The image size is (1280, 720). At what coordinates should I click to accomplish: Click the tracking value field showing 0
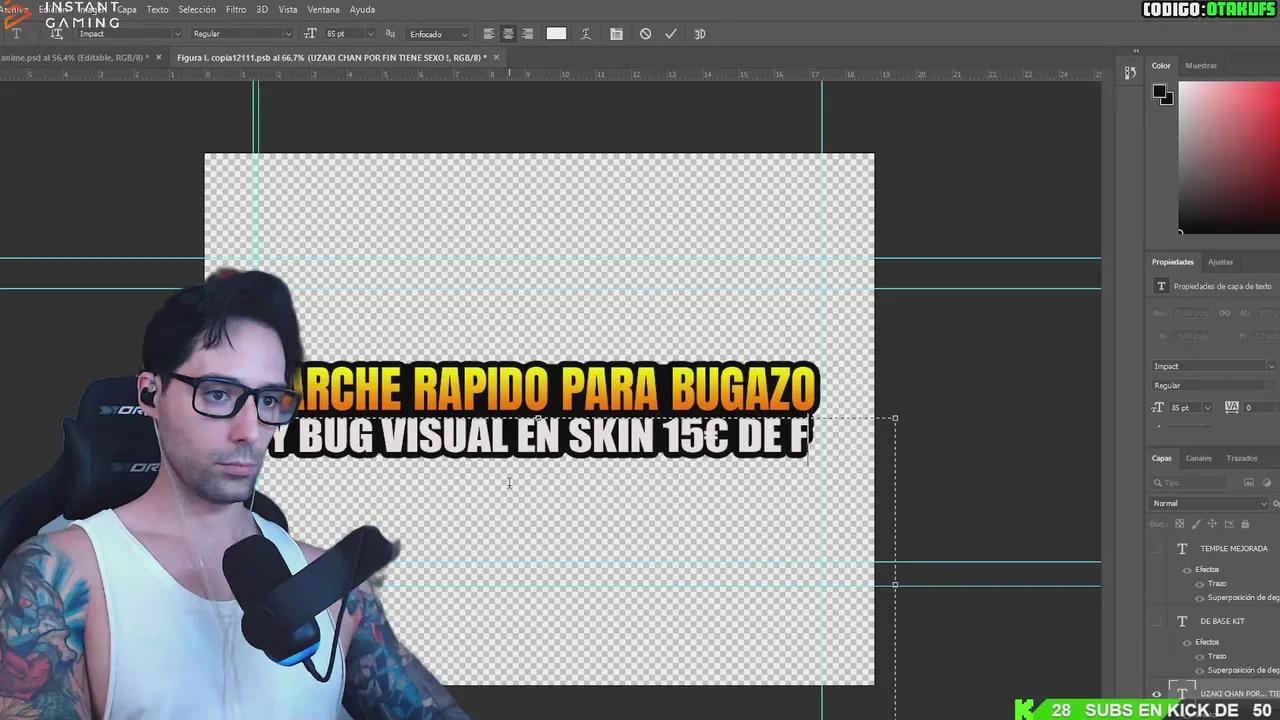pyautogui.click(x=1260, y=407)
